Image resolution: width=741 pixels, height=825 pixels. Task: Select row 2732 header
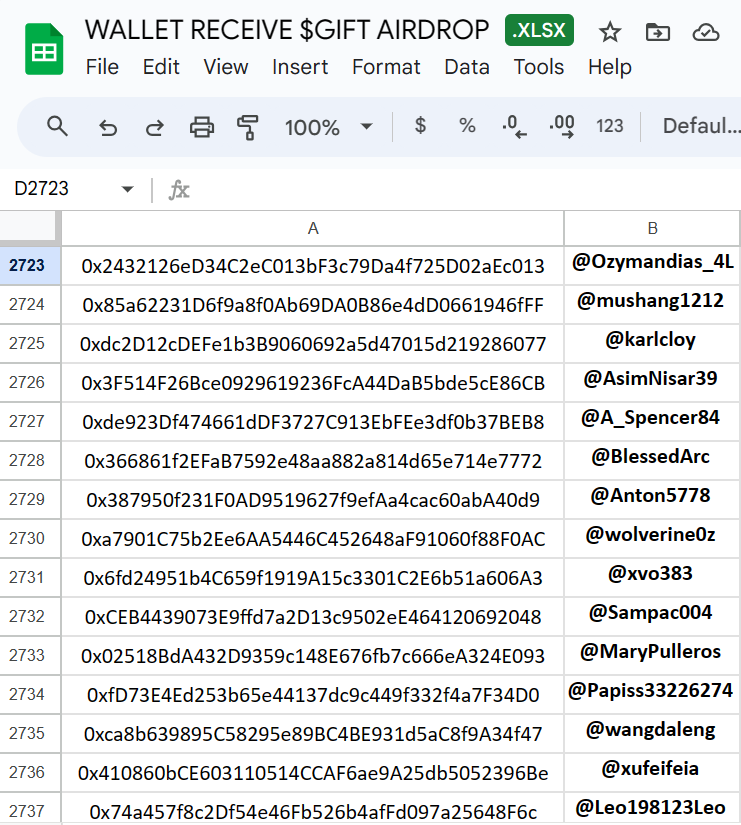[31, 616]
